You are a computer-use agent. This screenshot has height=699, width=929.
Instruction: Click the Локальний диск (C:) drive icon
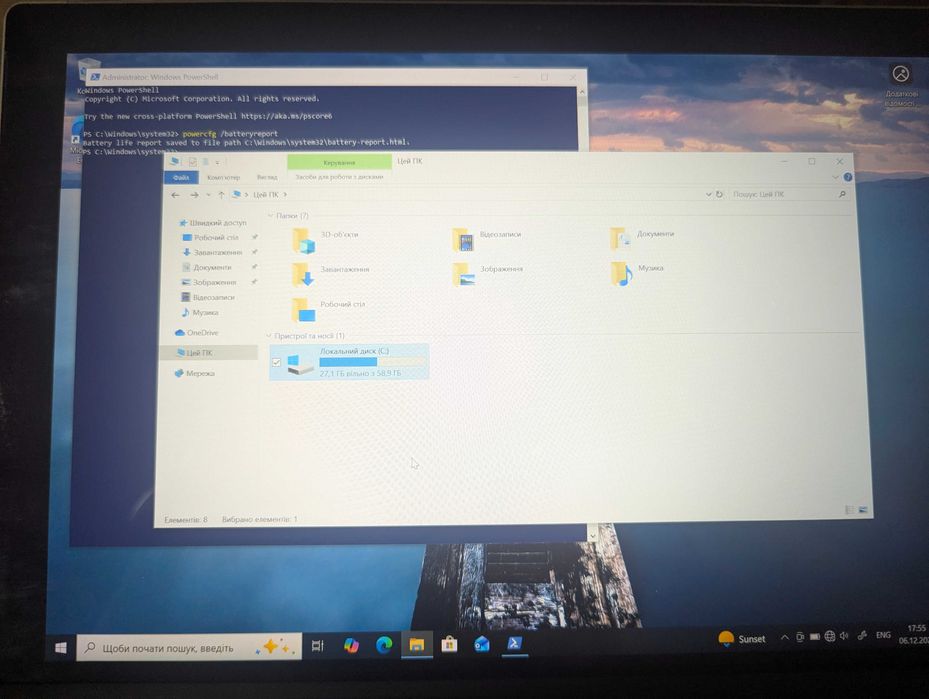(x=300, y=363)
